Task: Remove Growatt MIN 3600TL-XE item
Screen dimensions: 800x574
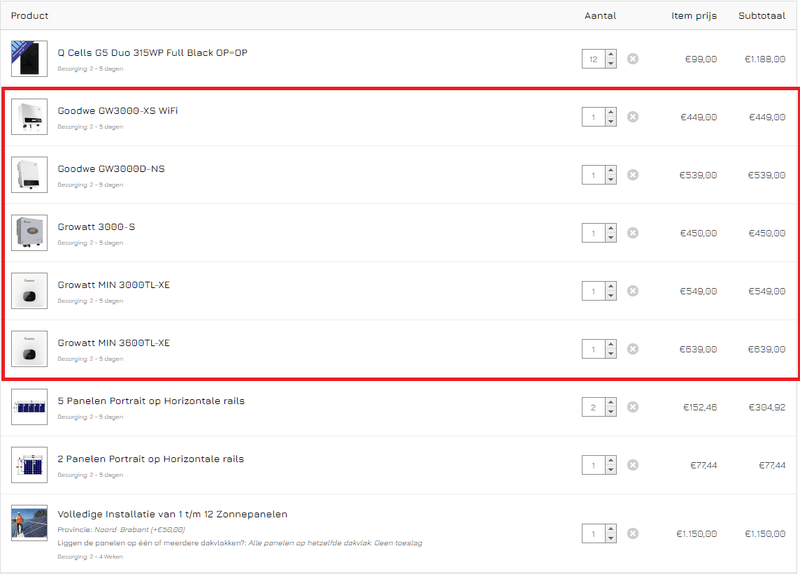Action: [633, 349]
